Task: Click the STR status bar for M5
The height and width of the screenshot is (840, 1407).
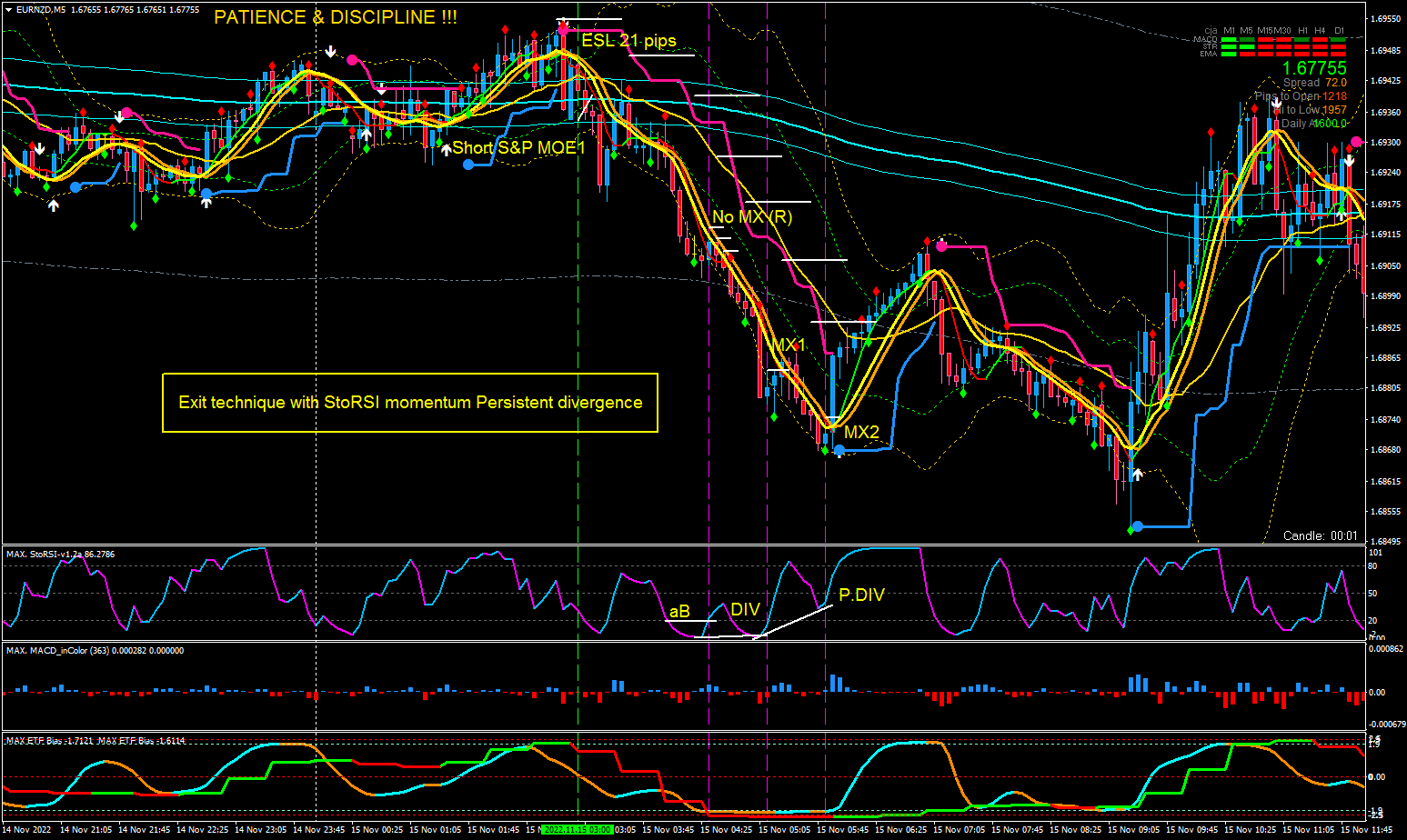Action: (1247, 46)
